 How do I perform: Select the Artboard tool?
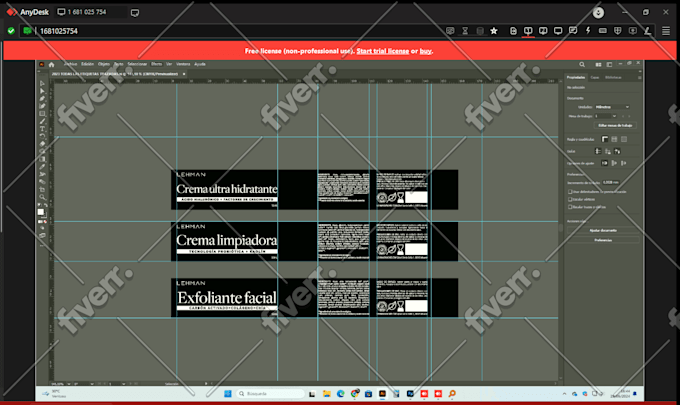[42, 189]
